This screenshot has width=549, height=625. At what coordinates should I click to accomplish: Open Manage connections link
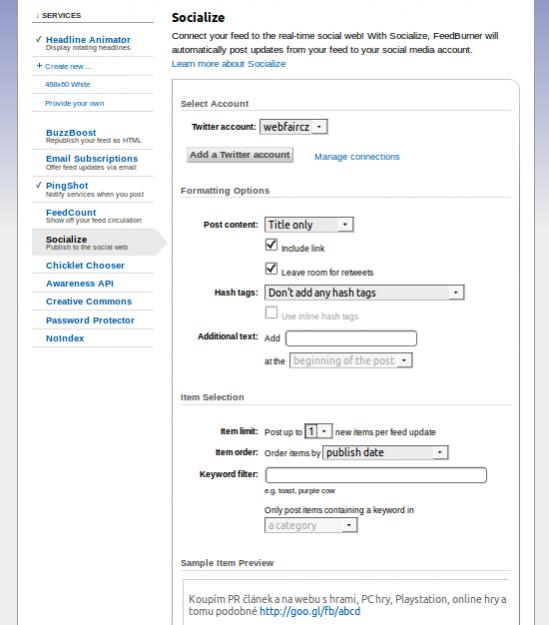click(x=357, y=157)
